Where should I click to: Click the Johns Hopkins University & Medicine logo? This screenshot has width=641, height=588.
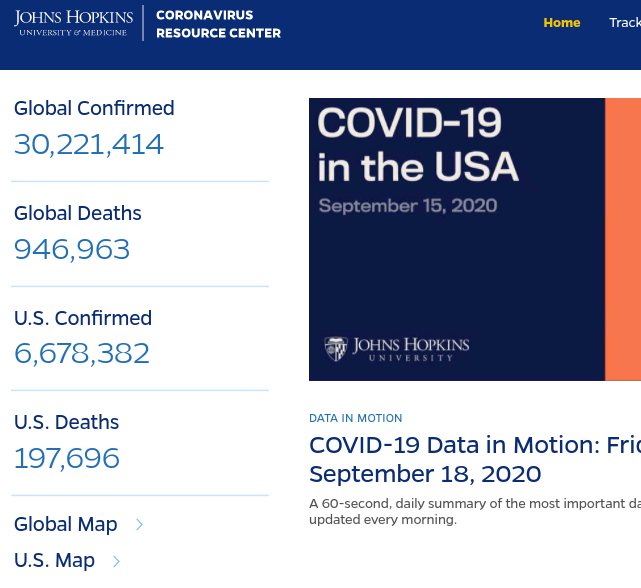74,23
